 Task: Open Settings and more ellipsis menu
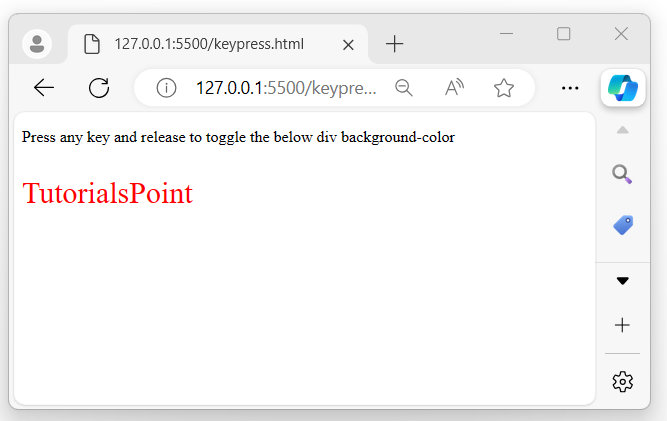(x=570, y=88)
